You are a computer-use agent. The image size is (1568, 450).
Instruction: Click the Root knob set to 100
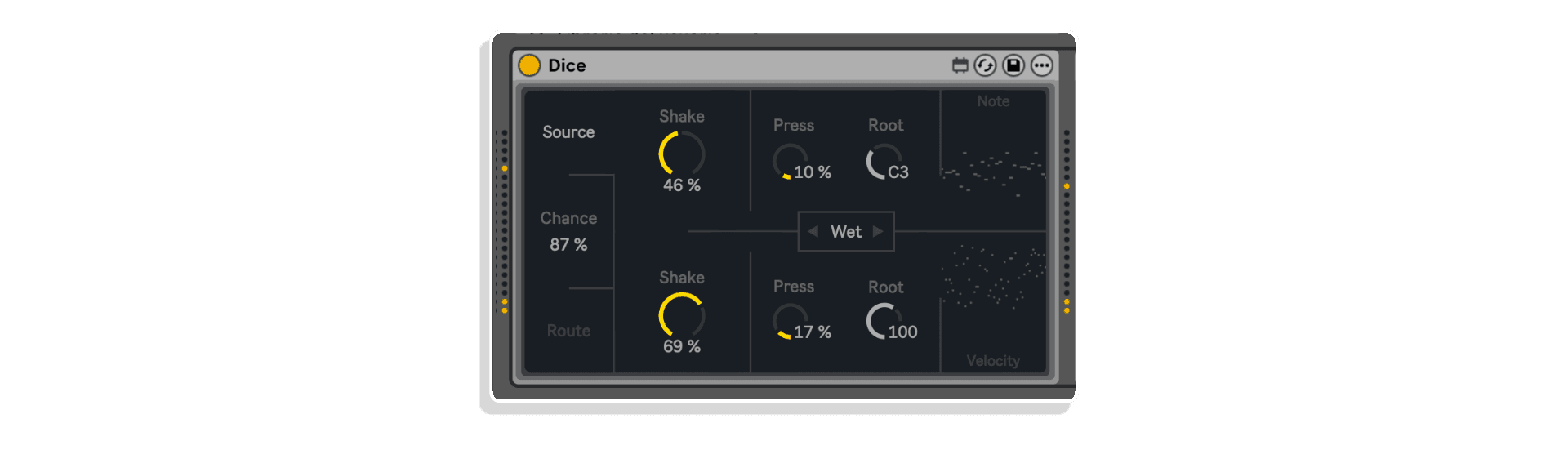884,321
